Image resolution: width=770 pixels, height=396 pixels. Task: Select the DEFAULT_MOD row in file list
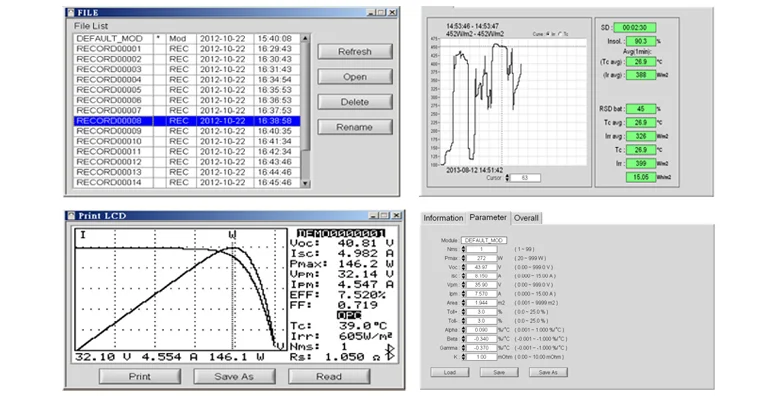[x=187, y=38]
